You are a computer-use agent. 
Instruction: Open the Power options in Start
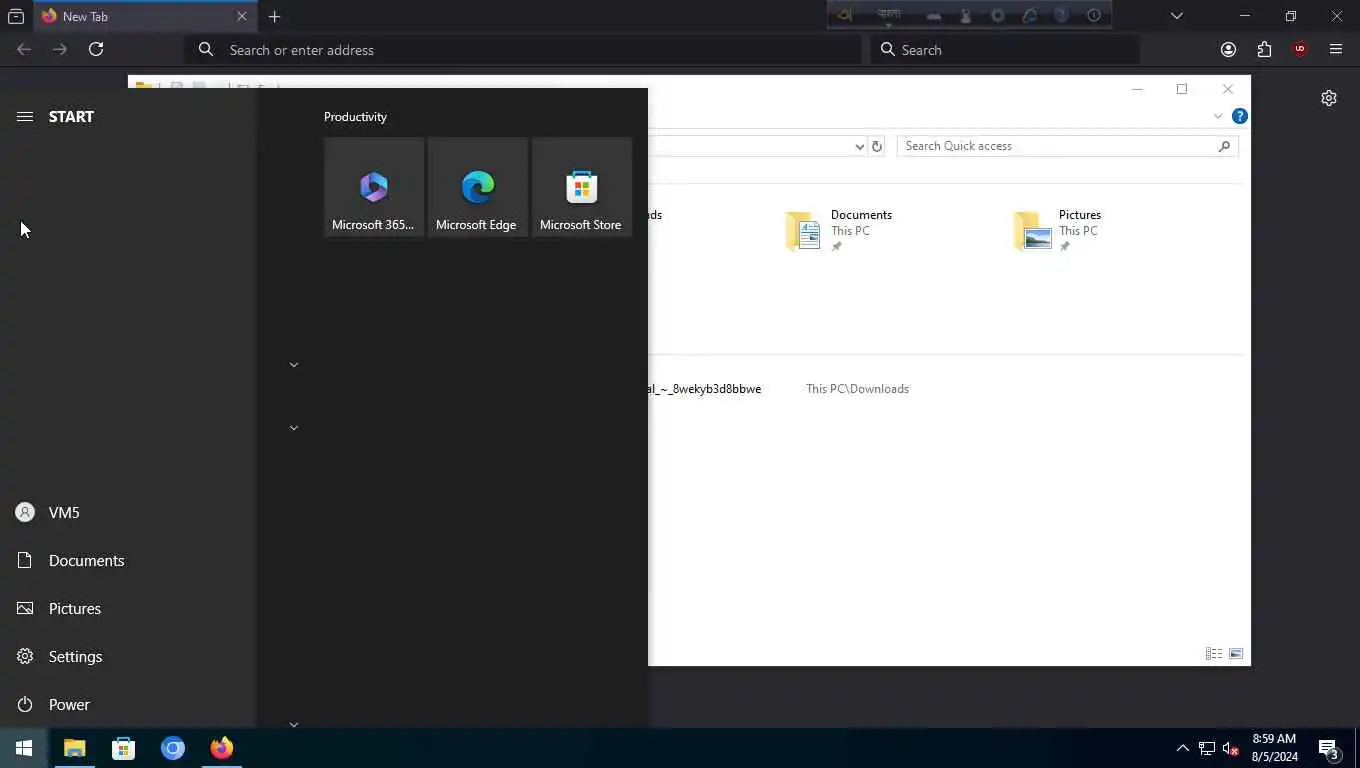(x=128, y=705)
